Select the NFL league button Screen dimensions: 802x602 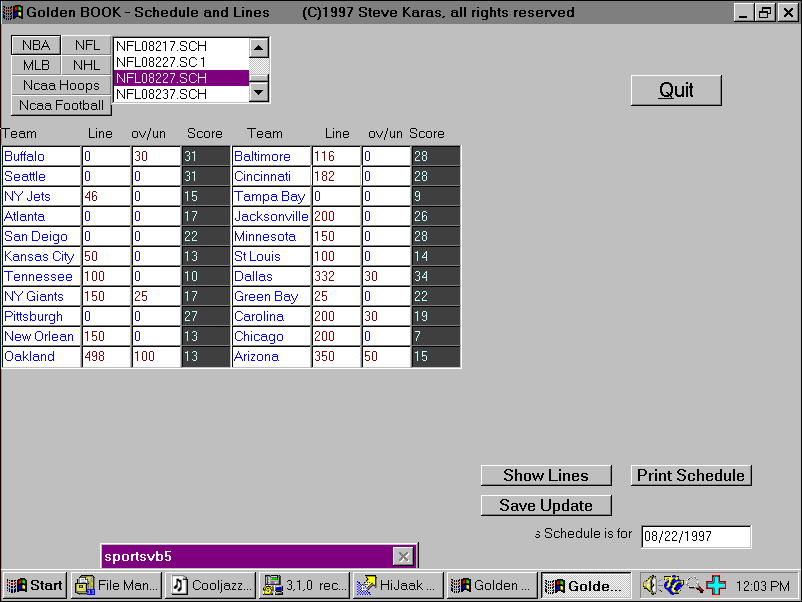pyautogui.click(x=86, y=45)
